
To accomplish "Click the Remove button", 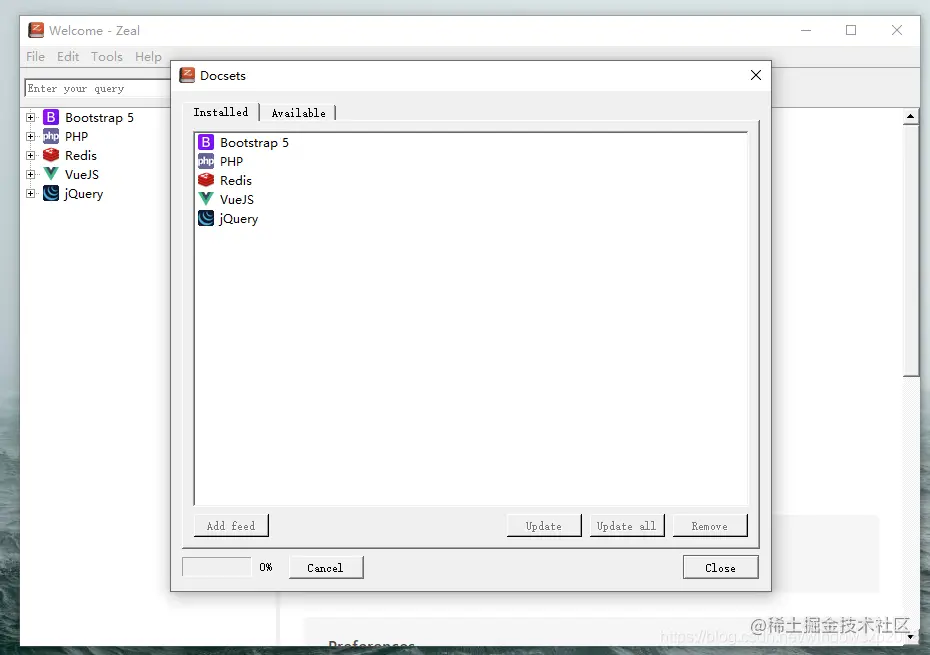I will point(709,526).
